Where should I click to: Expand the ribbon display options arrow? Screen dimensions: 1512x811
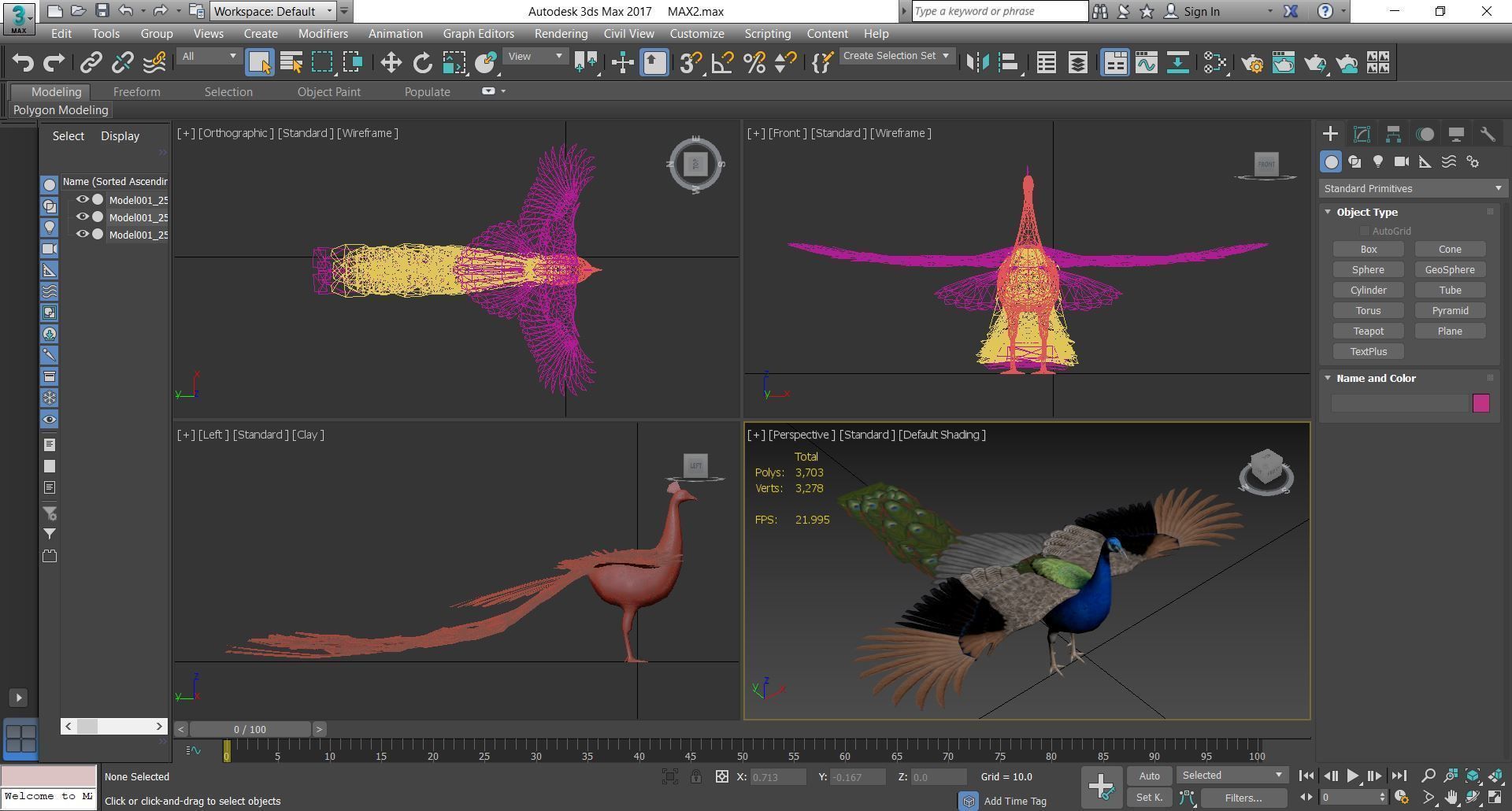coord(503,91)
